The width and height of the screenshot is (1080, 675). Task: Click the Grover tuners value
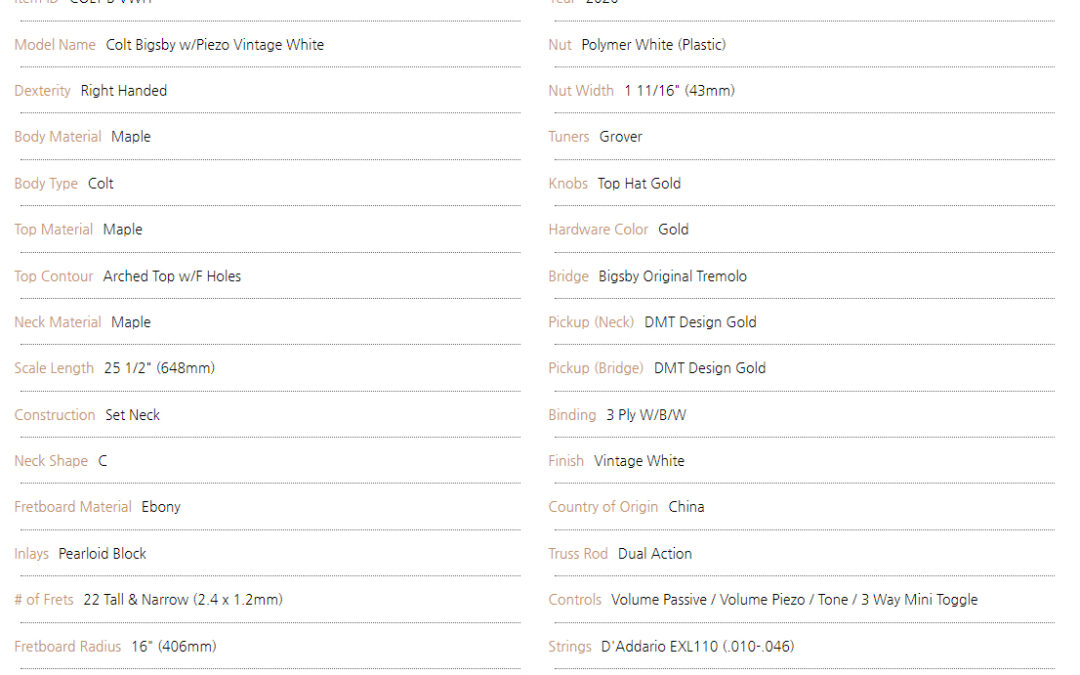[x=621, y=137]
